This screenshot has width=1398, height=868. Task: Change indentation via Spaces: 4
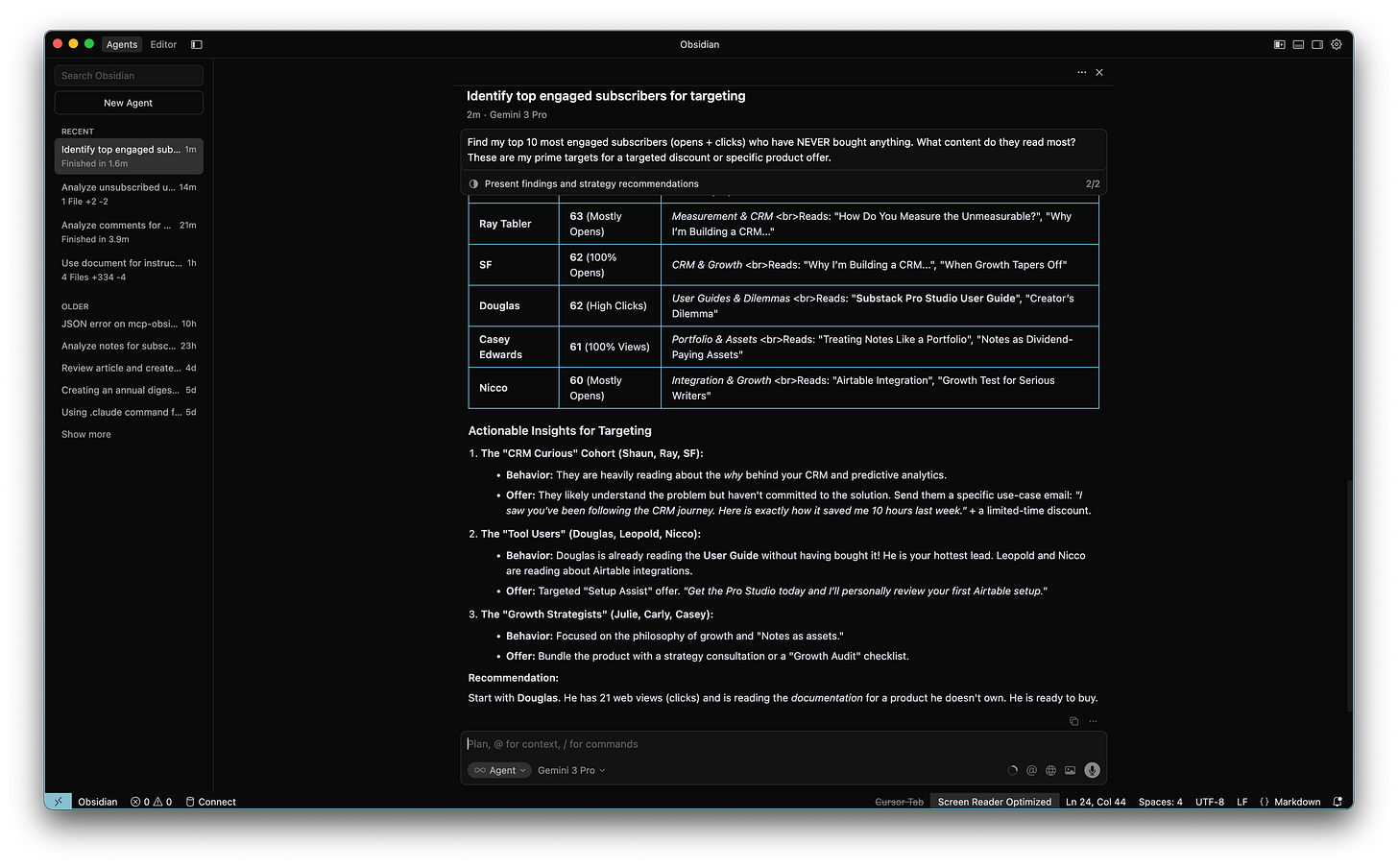point(1160,802)
